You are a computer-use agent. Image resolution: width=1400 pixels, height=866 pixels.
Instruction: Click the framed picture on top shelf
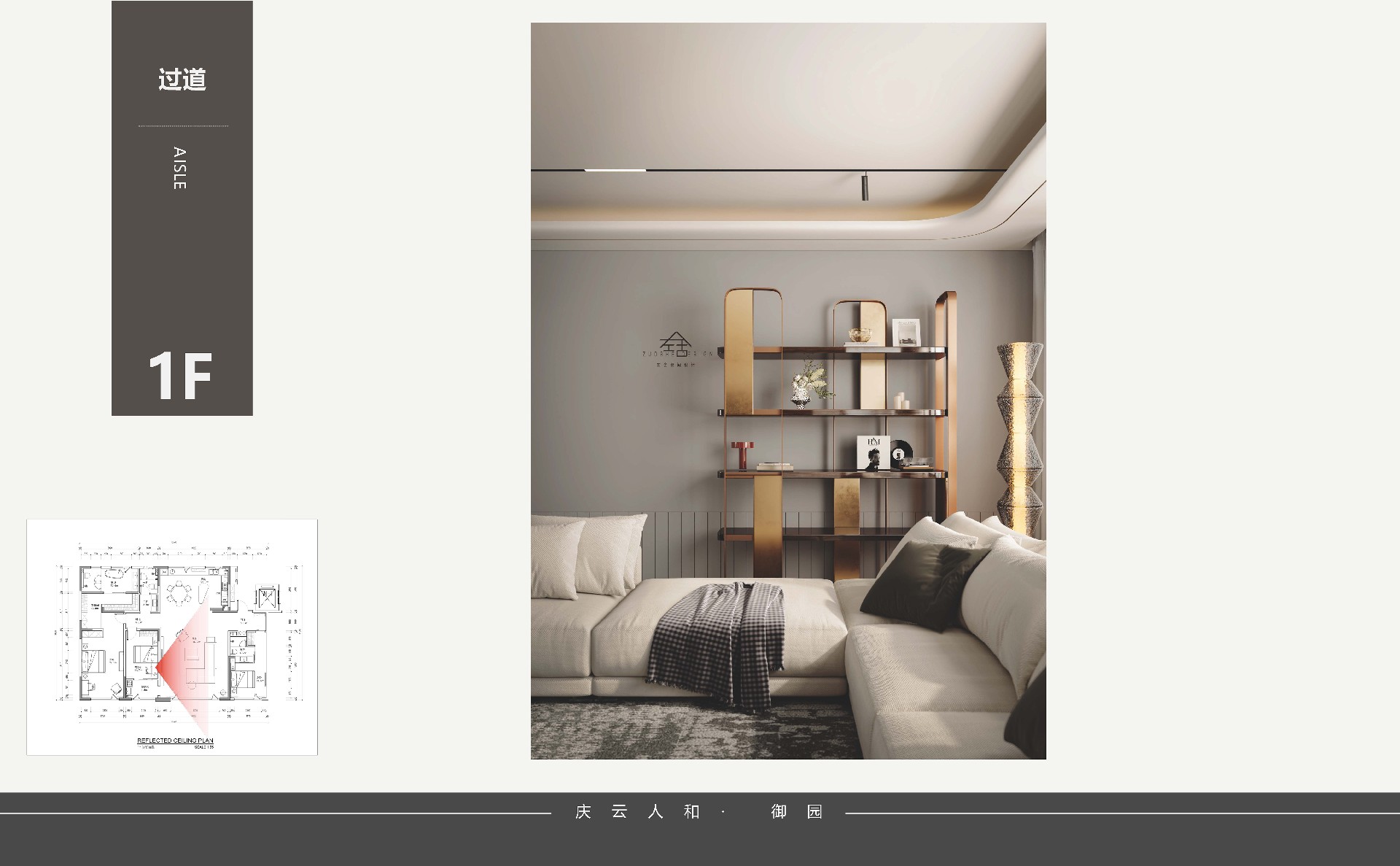[906, 332]
